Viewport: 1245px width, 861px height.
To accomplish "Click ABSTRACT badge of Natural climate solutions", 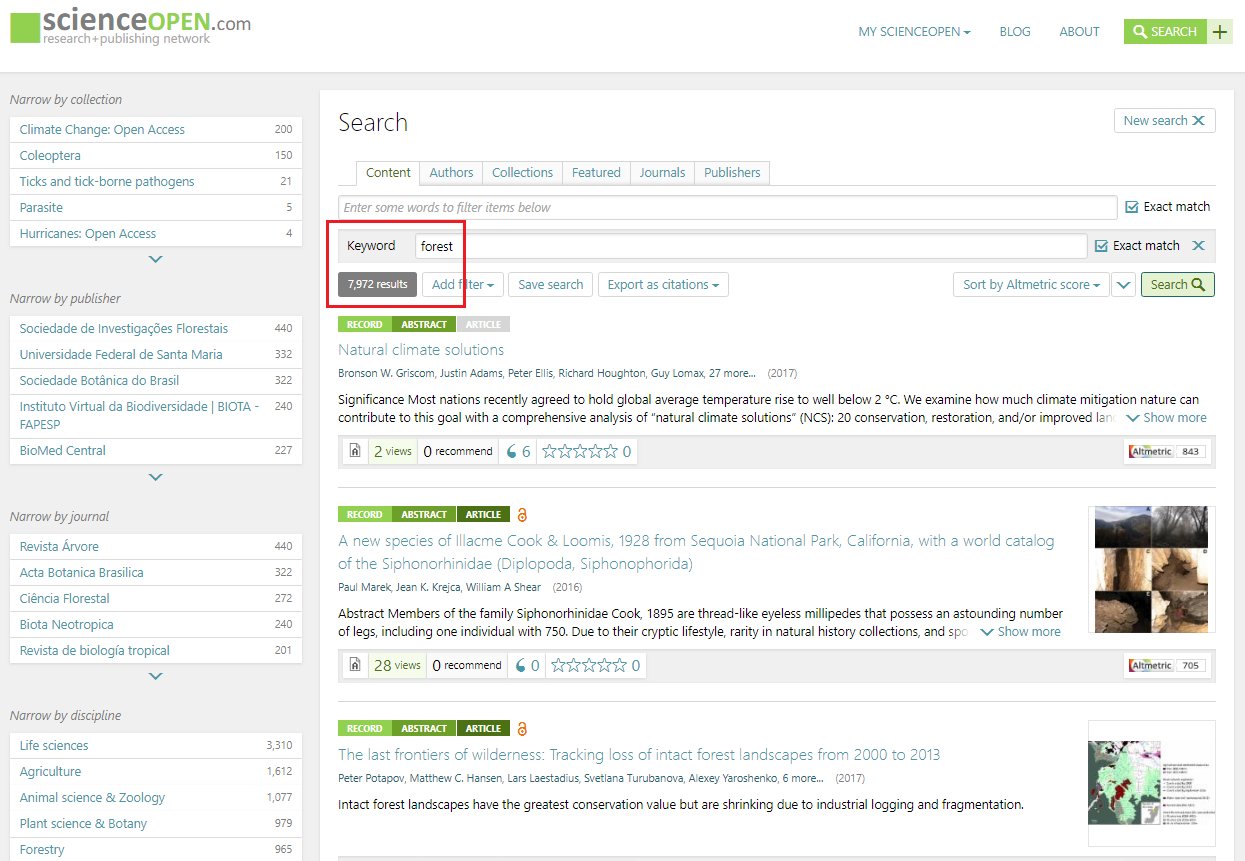I will click(x=424, y=324).
